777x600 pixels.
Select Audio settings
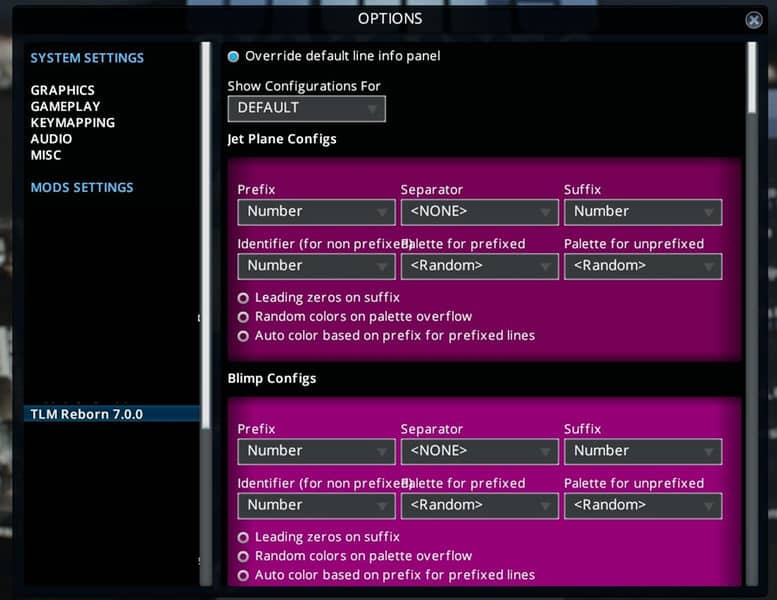point(51,139)
